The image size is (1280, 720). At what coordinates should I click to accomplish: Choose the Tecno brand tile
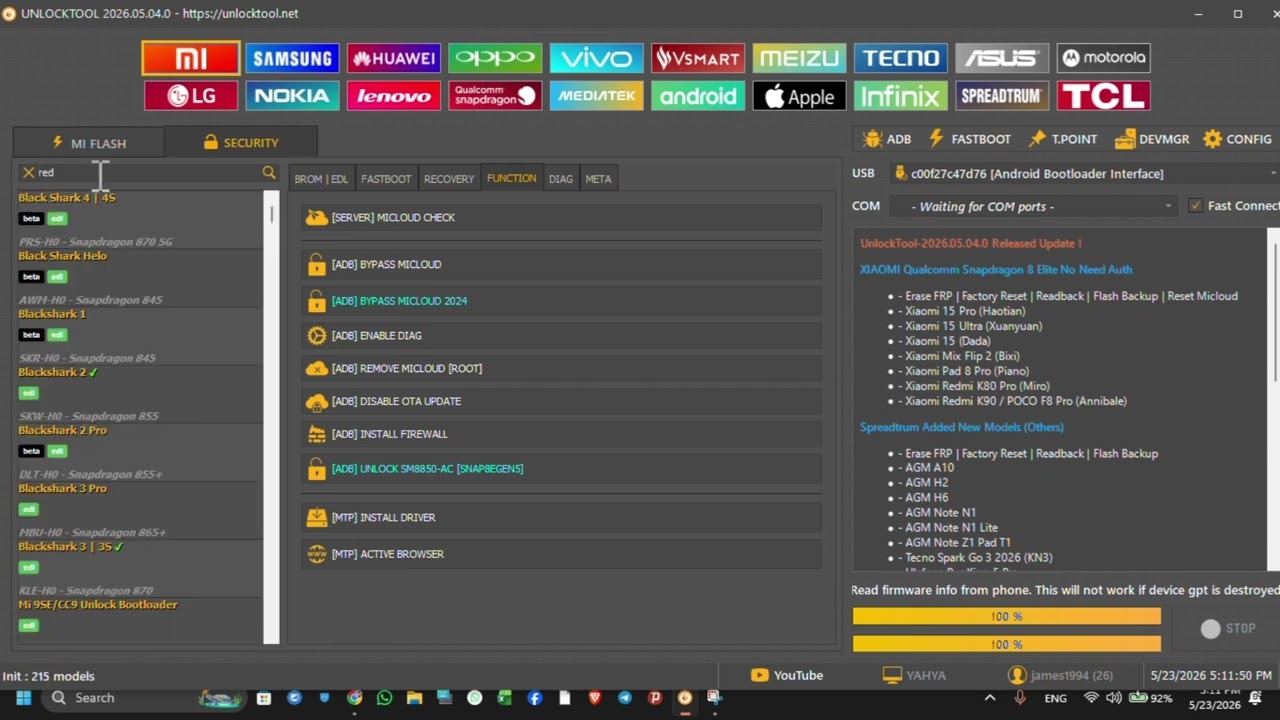(x=901, y=58)
